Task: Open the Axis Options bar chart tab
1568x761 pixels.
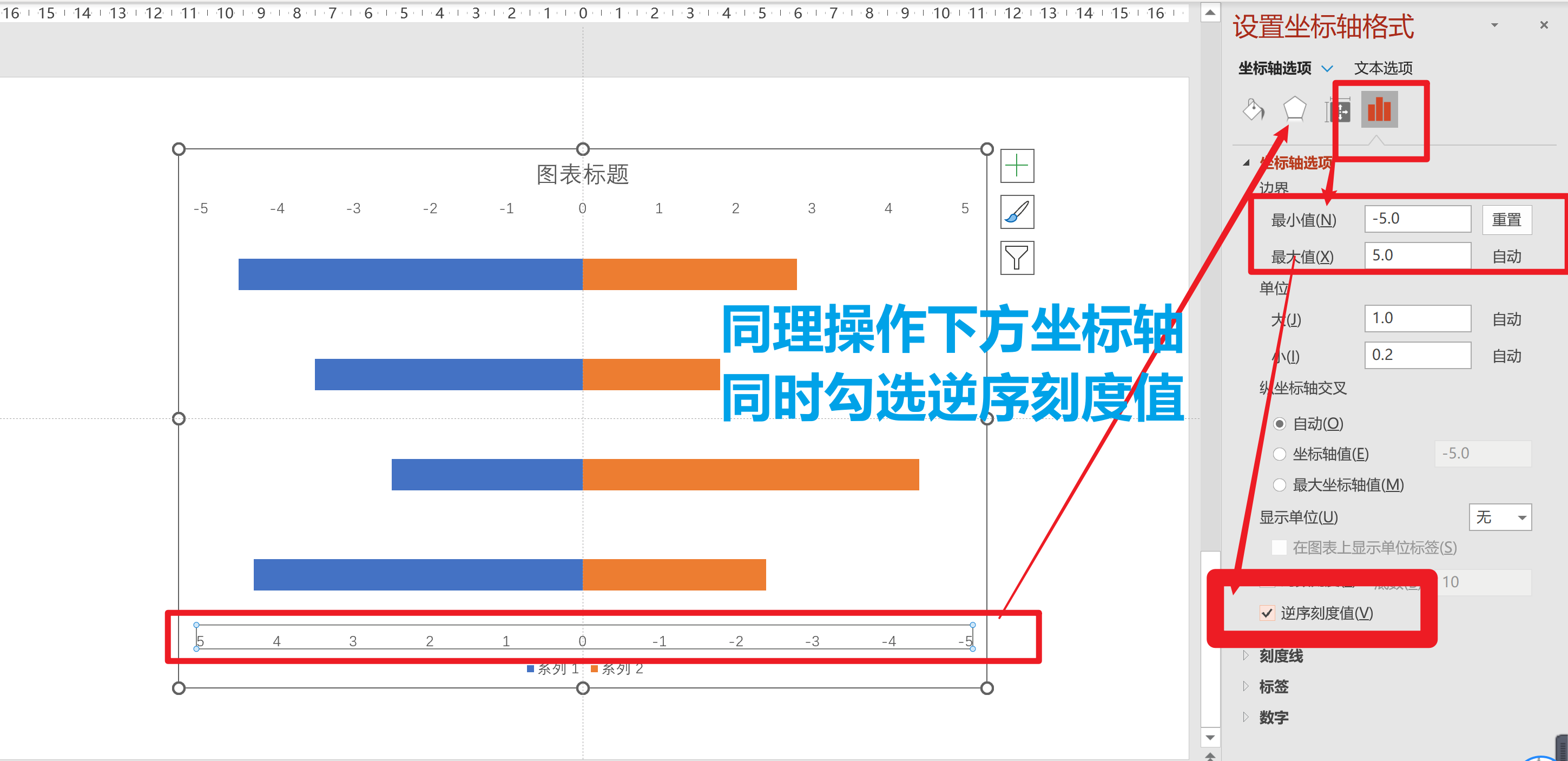Action: click(x=1379, y=109)
